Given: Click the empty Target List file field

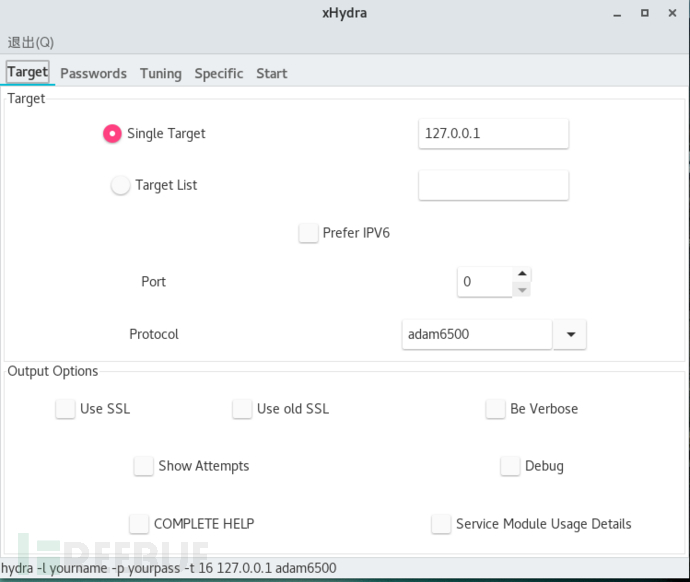Looking at the screenshot, I should click(x=493, y=185).
